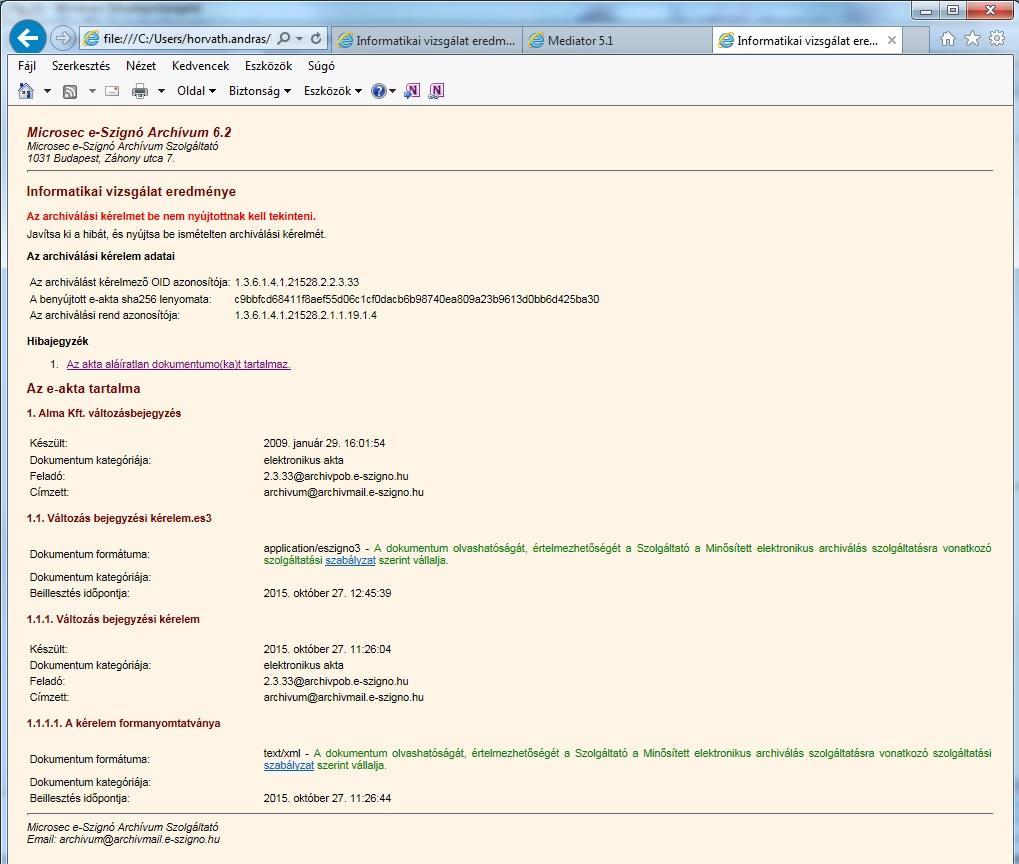Go back with the browser Back arrow
The height and width of the screenshot is (864, 1019).
tap(28, 38)
